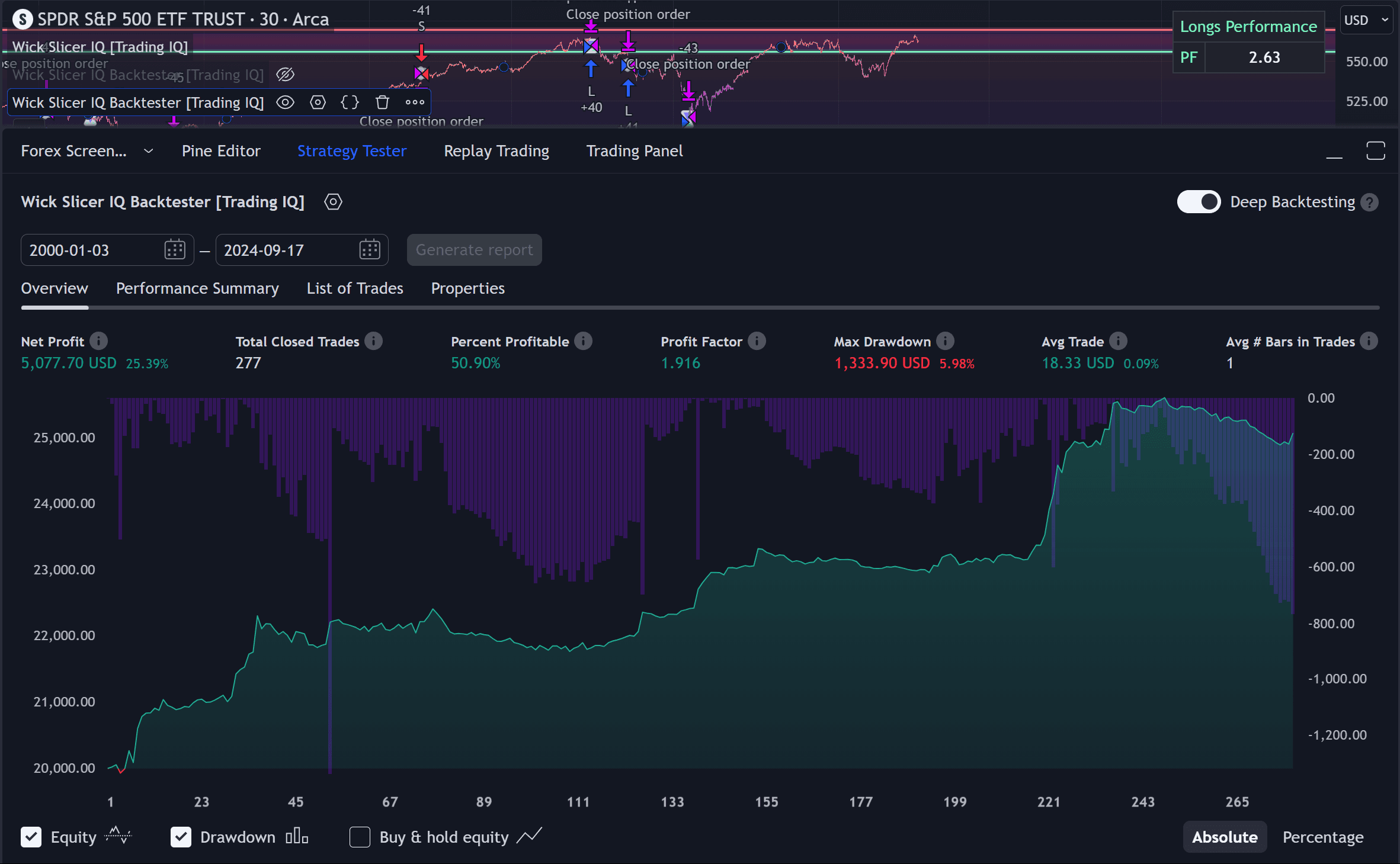
Task: Click Profit Factor value 1.916
Action: point(681,363)
